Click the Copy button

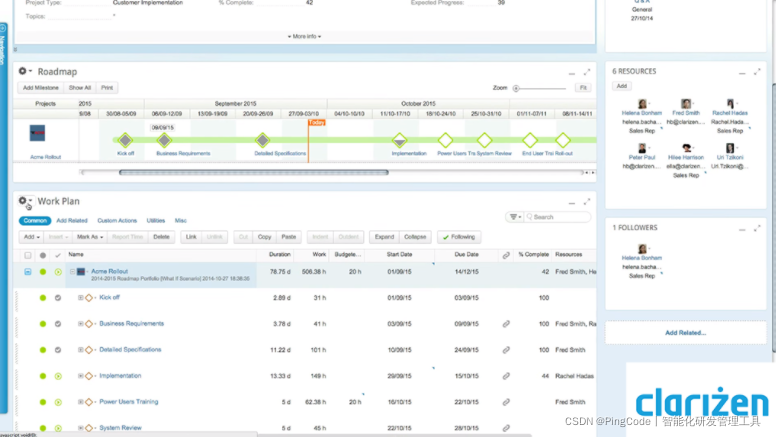pos(264,237)
